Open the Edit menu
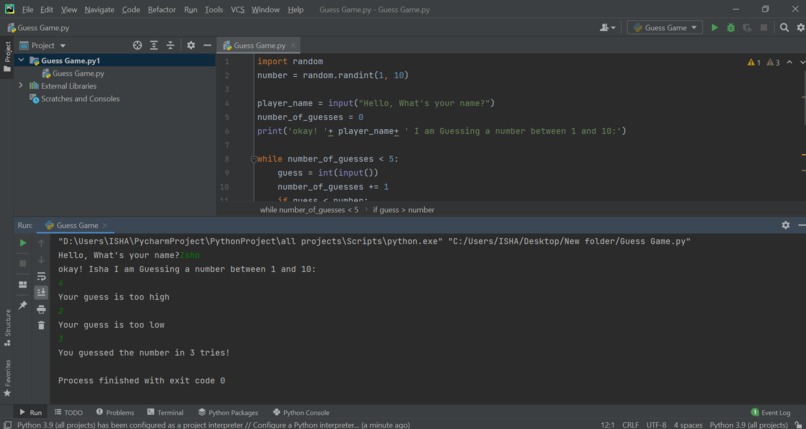The width and height of the screenshot is (806, 429). pos(46,9)
